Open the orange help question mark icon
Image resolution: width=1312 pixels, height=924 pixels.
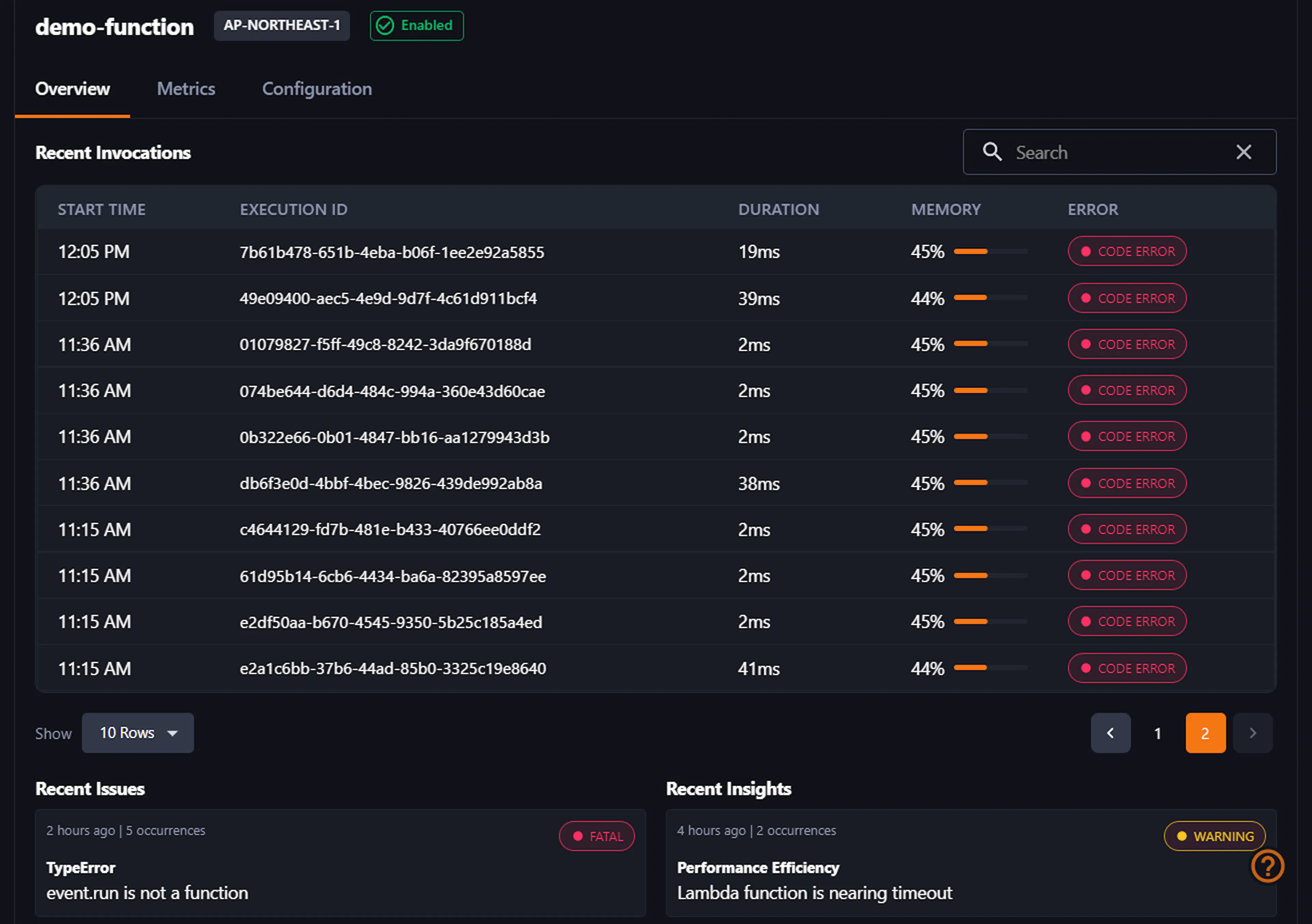pos(1268,866)
